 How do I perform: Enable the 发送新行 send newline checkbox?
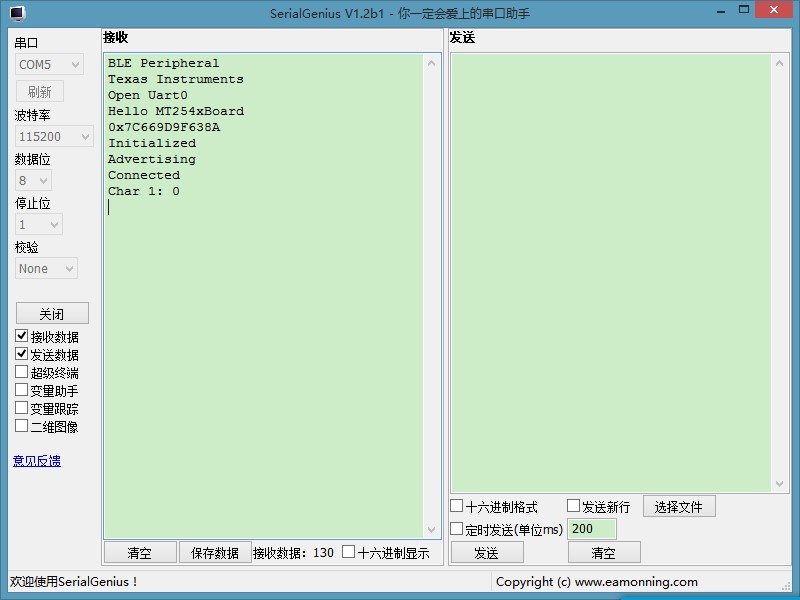pyautogui.click(x=573, y=506)
